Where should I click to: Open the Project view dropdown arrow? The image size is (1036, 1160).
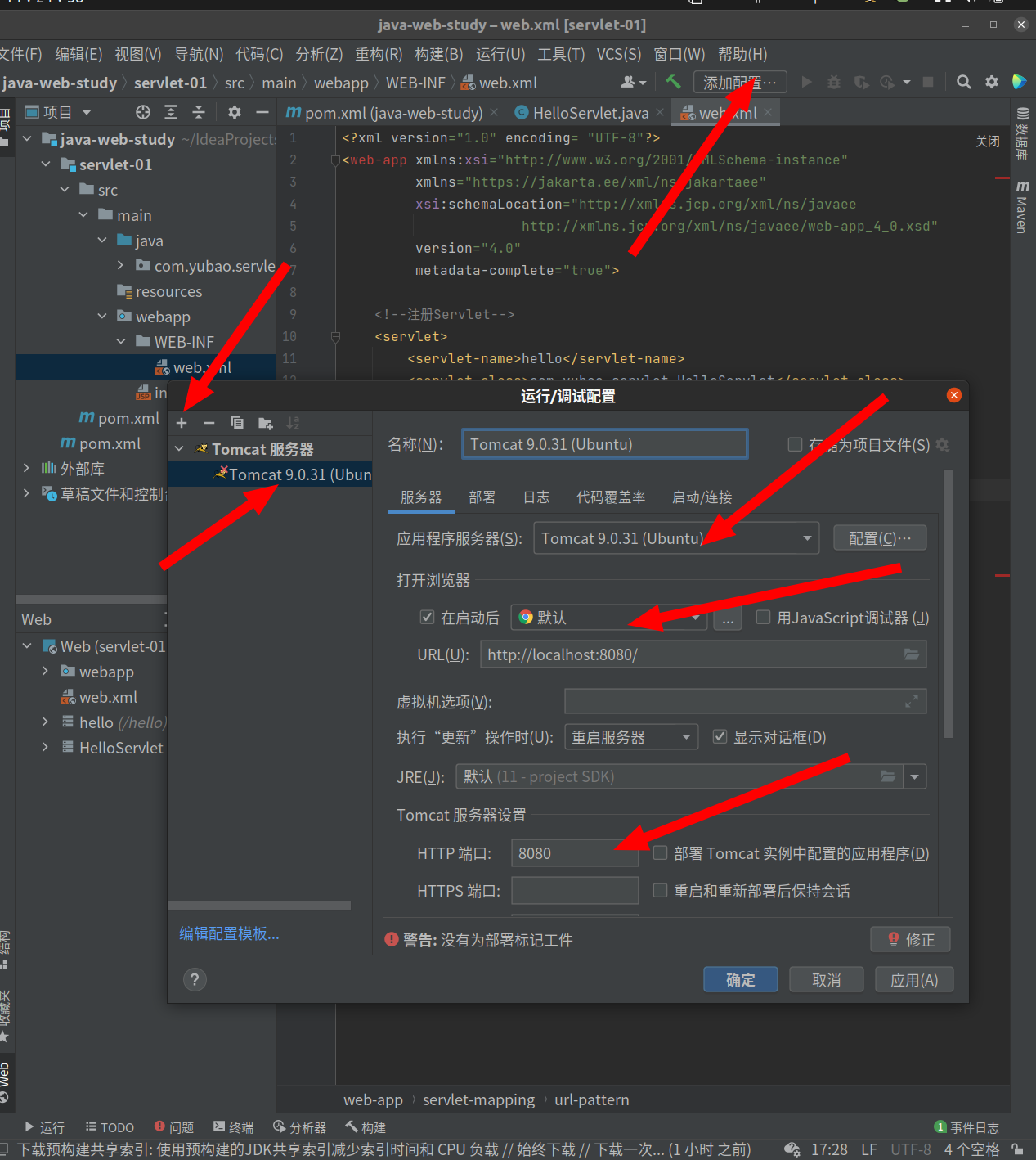tap(87, 112)
